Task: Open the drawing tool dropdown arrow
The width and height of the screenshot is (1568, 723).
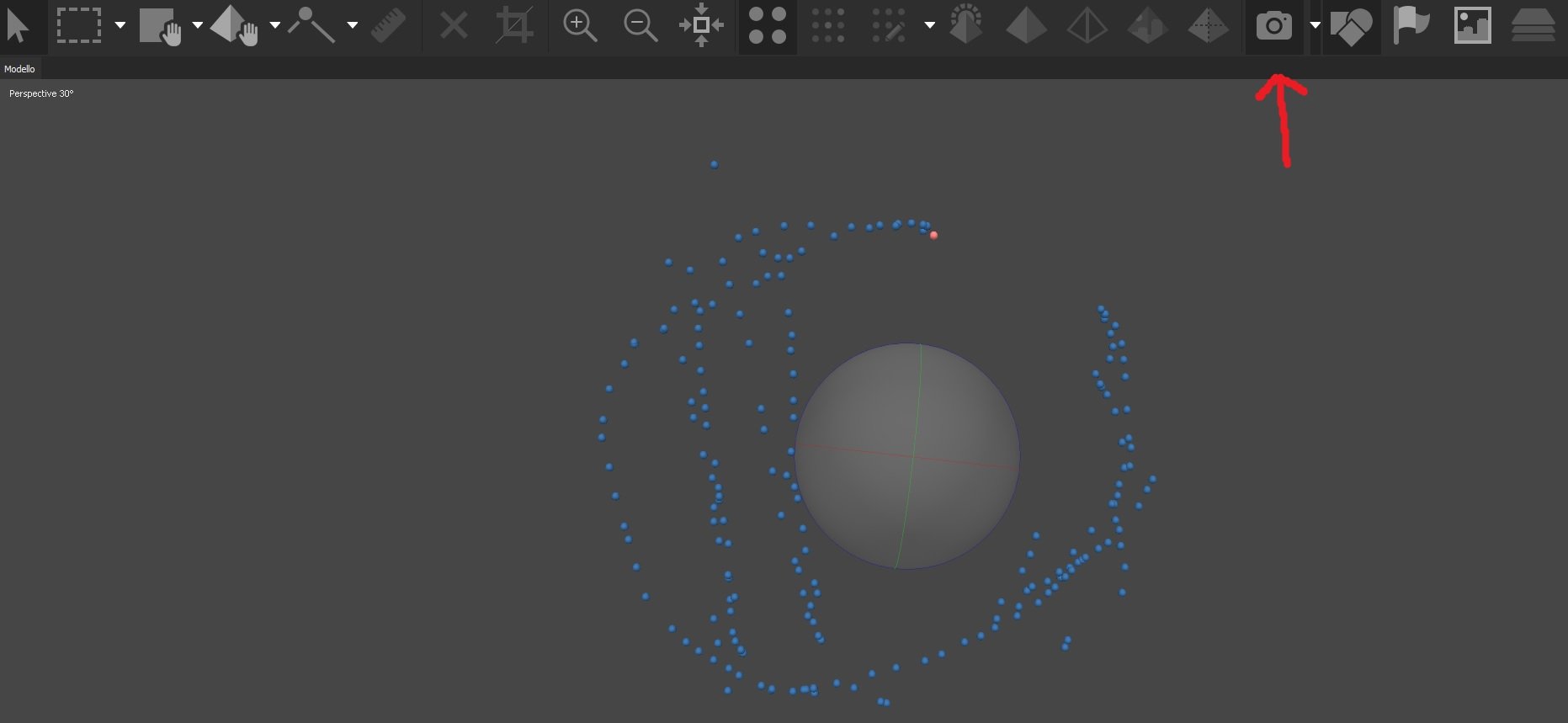Action: (353, 25)
